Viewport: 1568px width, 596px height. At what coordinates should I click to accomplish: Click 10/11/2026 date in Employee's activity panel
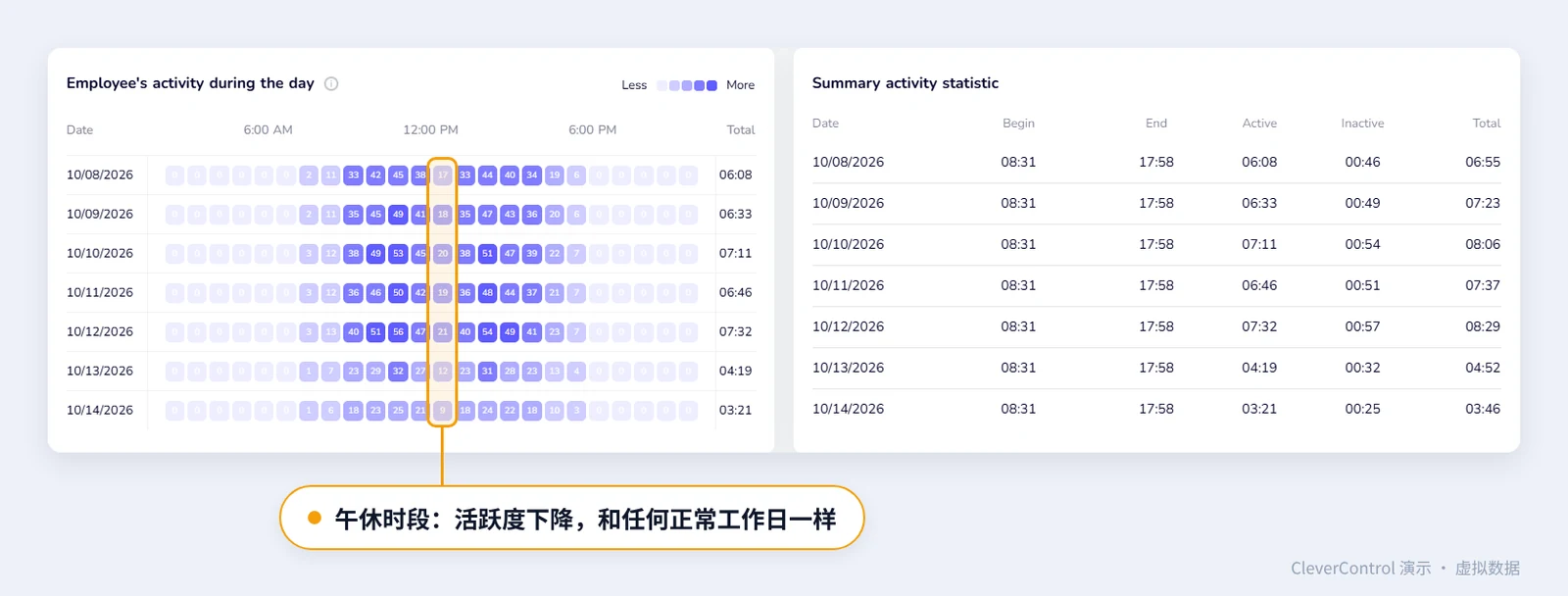pyautogui.click(x=100, y=293)
